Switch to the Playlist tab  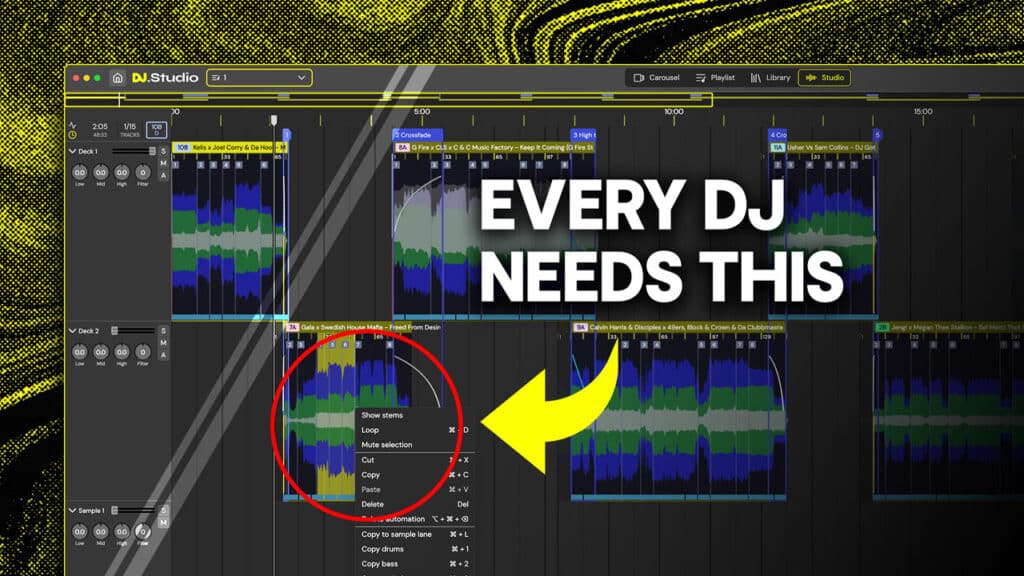715,78
